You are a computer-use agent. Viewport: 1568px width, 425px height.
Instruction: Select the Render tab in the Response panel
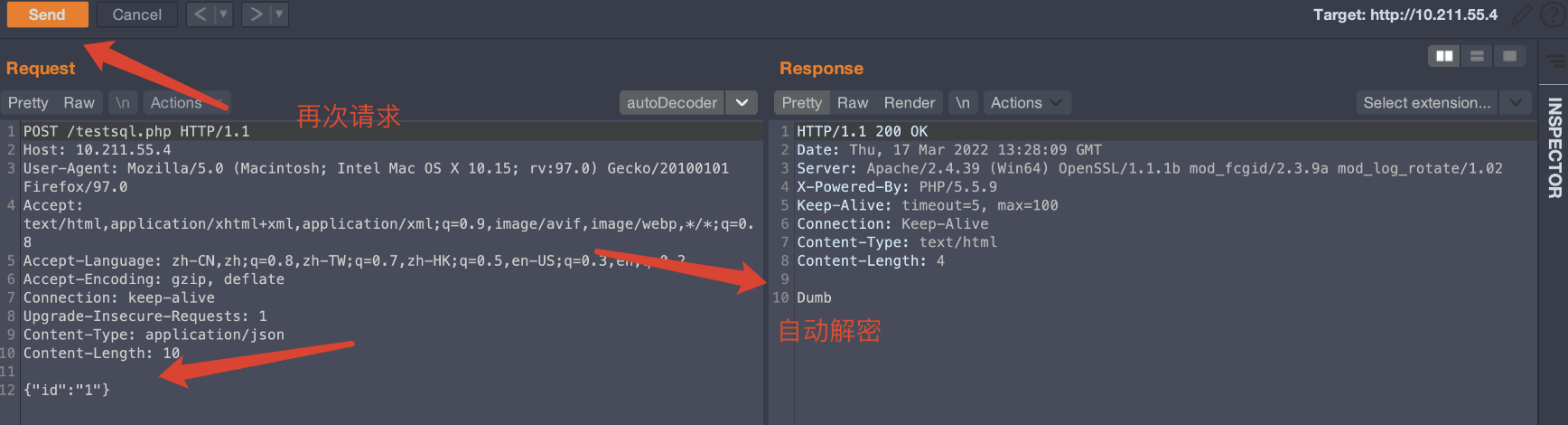click(x=910, y=103)
